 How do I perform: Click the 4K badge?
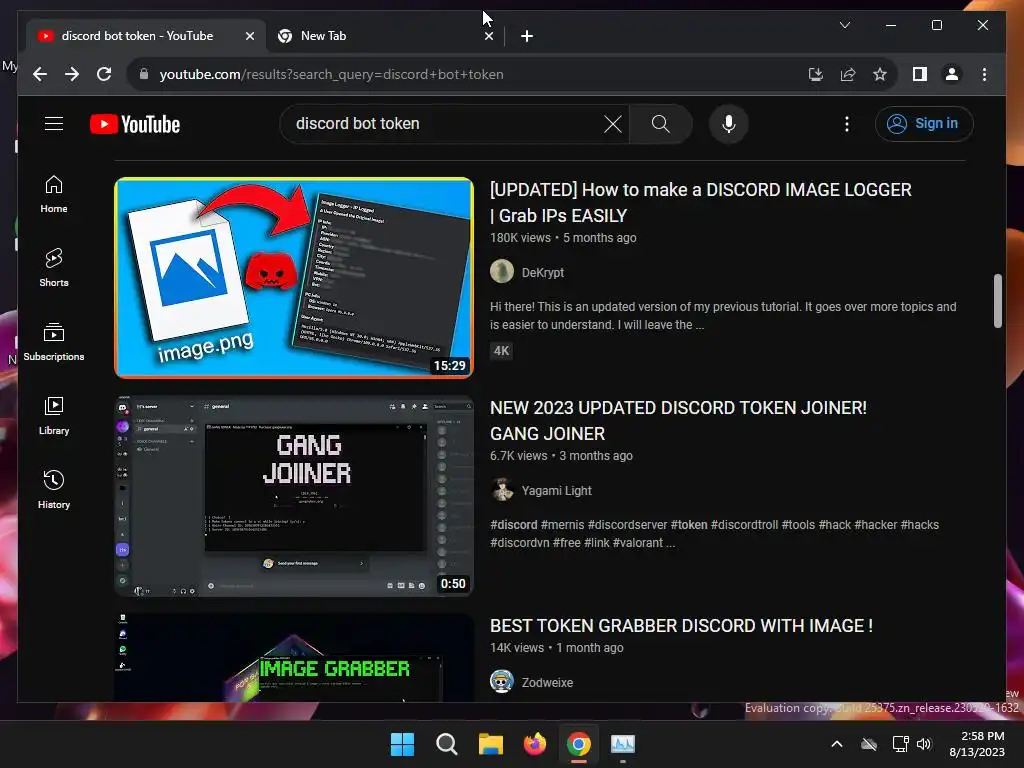pyautogui.click(x=502, y=351)
